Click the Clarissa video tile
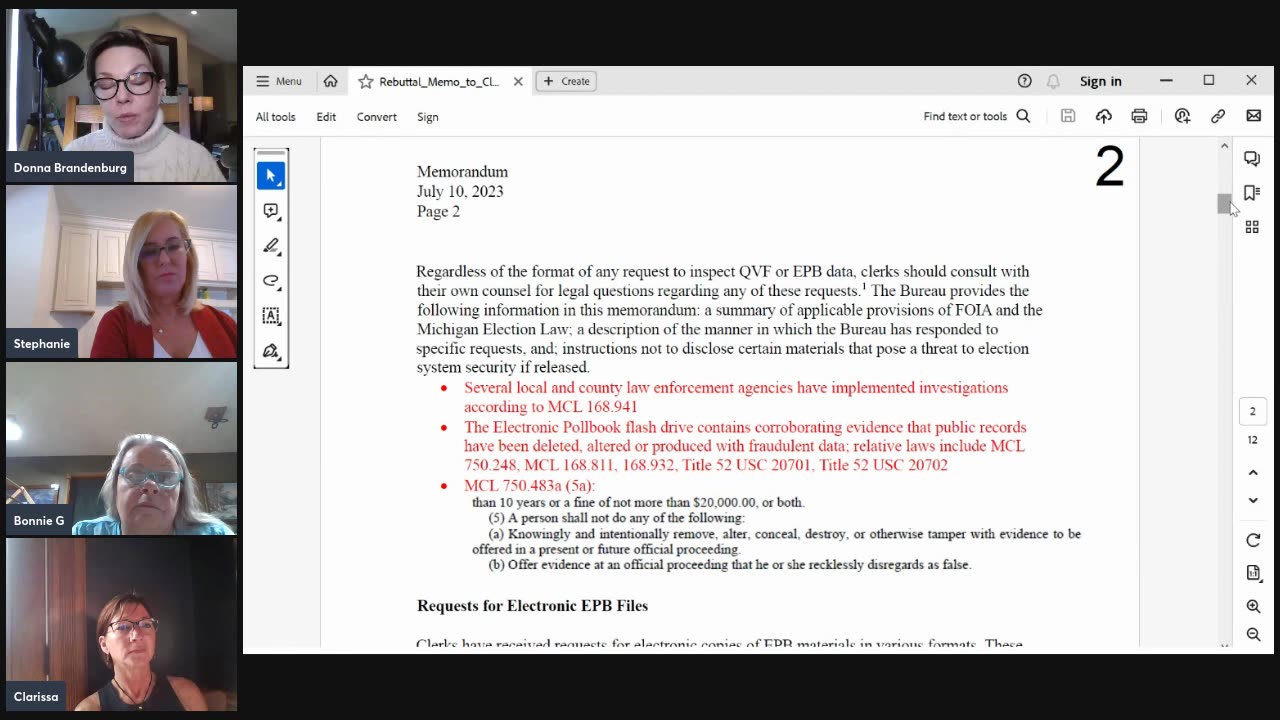This screenshot has height=720, width=1280. coord(122,625)
